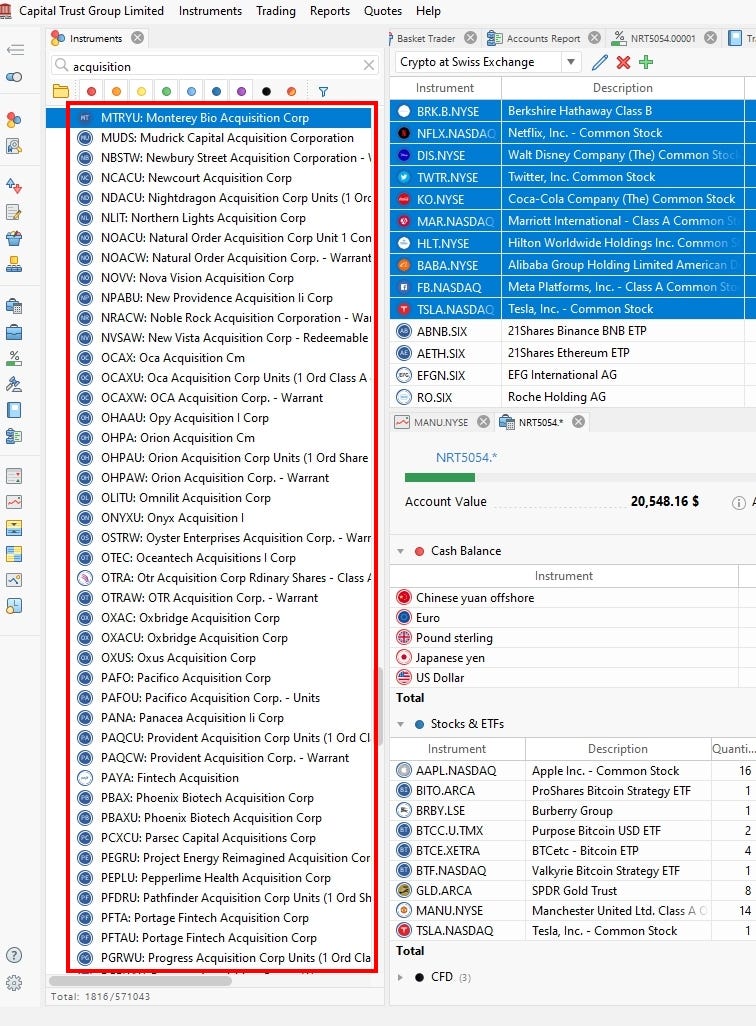Toggle the orange-red gradient filter dot
The width and height of the screenshot is (756, 1026).
coord(291,92)
